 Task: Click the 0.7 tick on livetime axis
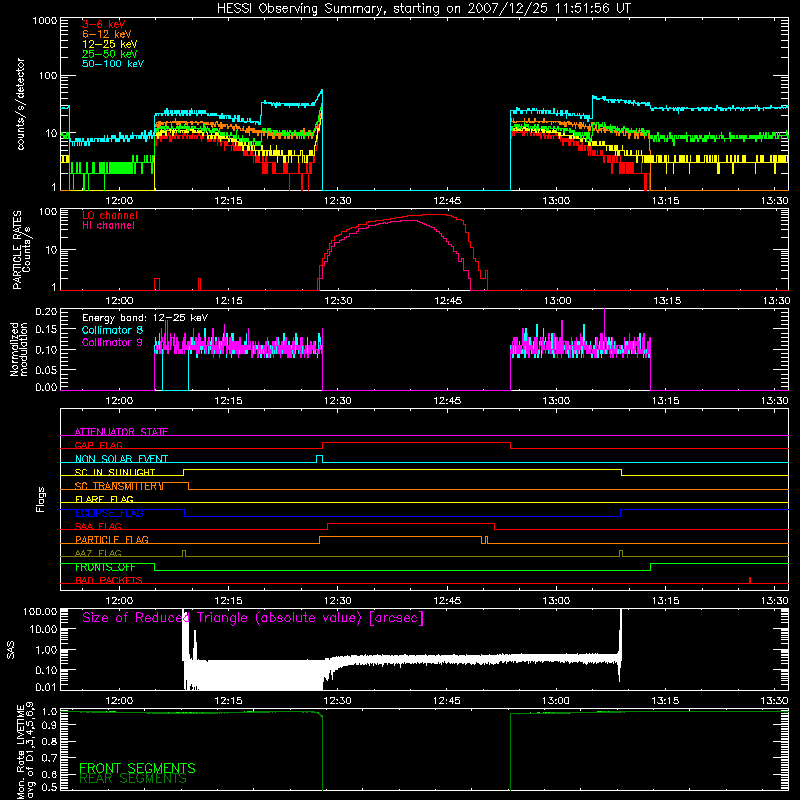click(x=49, y=758)
